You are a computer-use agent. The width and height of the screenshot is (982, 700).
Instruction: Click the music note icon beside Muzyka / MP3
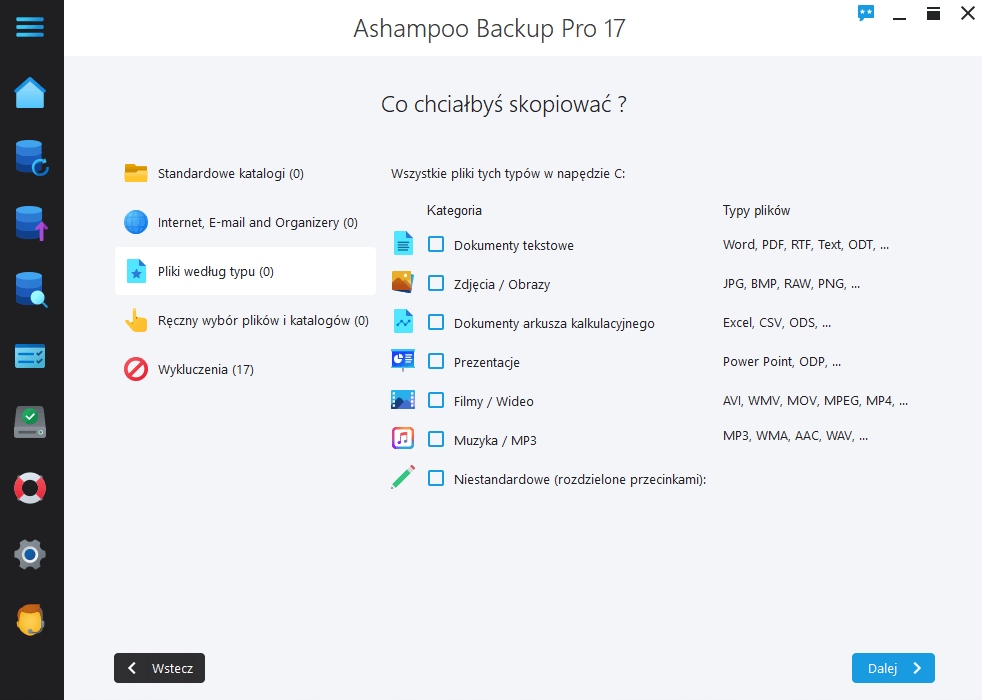(x=403, y=438)
